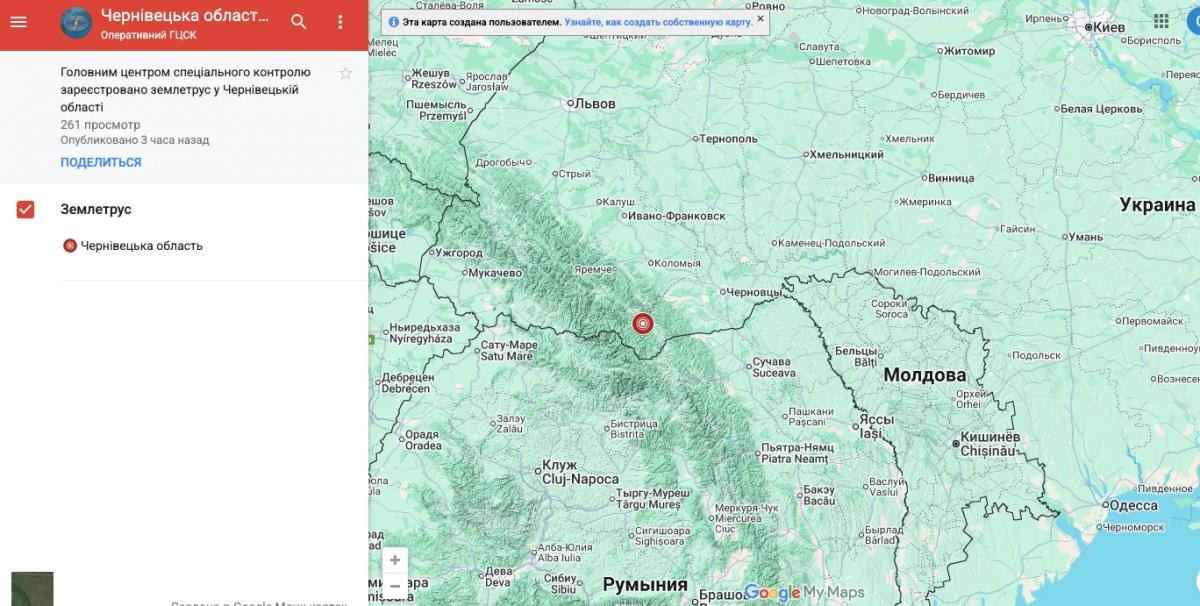Zoom in with the plus button
1200x606 pixels.
point(395,560)
